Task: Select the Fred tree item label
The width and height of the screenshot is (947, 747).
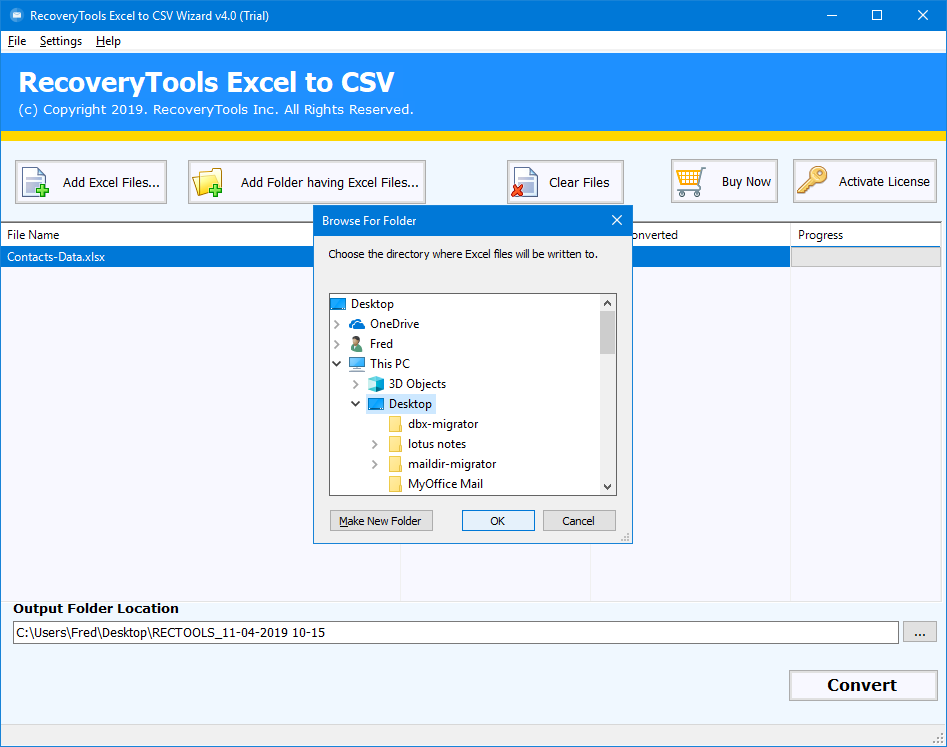Action: tap(381, 344)
